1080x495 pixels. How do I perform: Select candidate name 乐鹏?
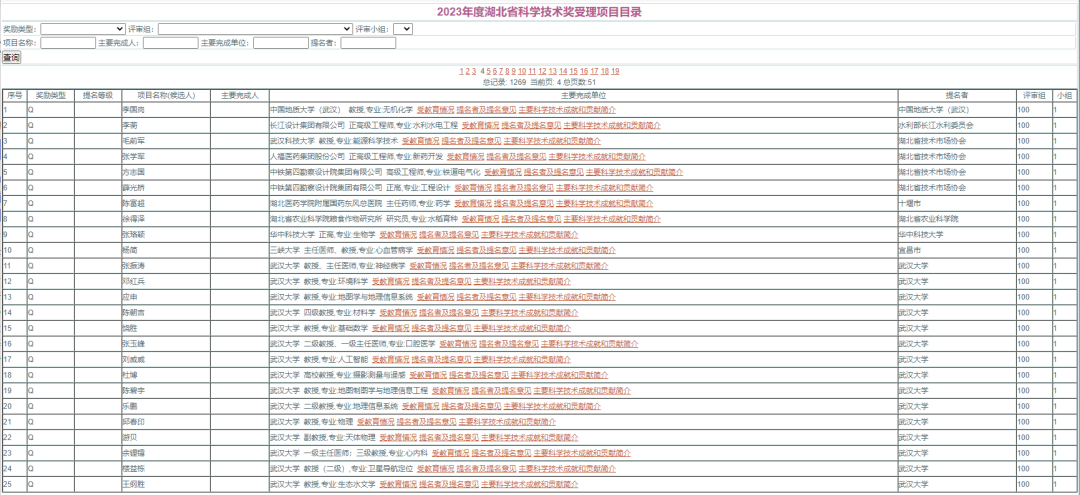129,406
